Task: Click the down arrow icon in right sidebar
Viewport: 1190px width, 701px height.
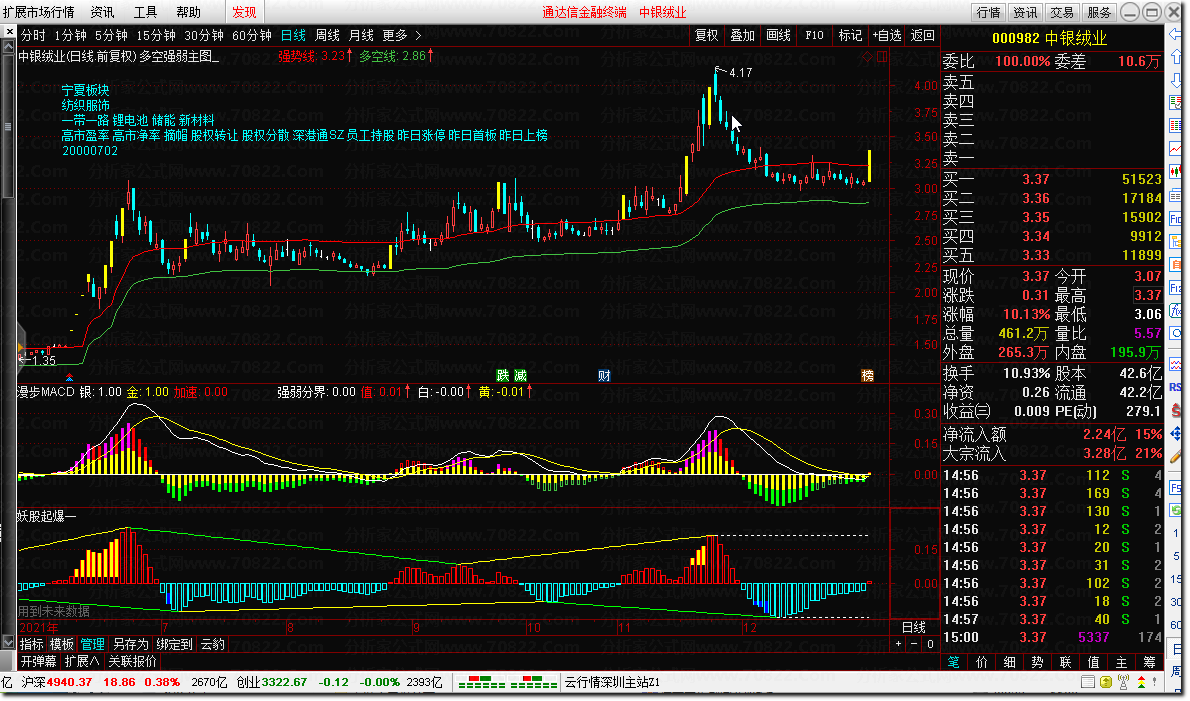Action: 1176,80
